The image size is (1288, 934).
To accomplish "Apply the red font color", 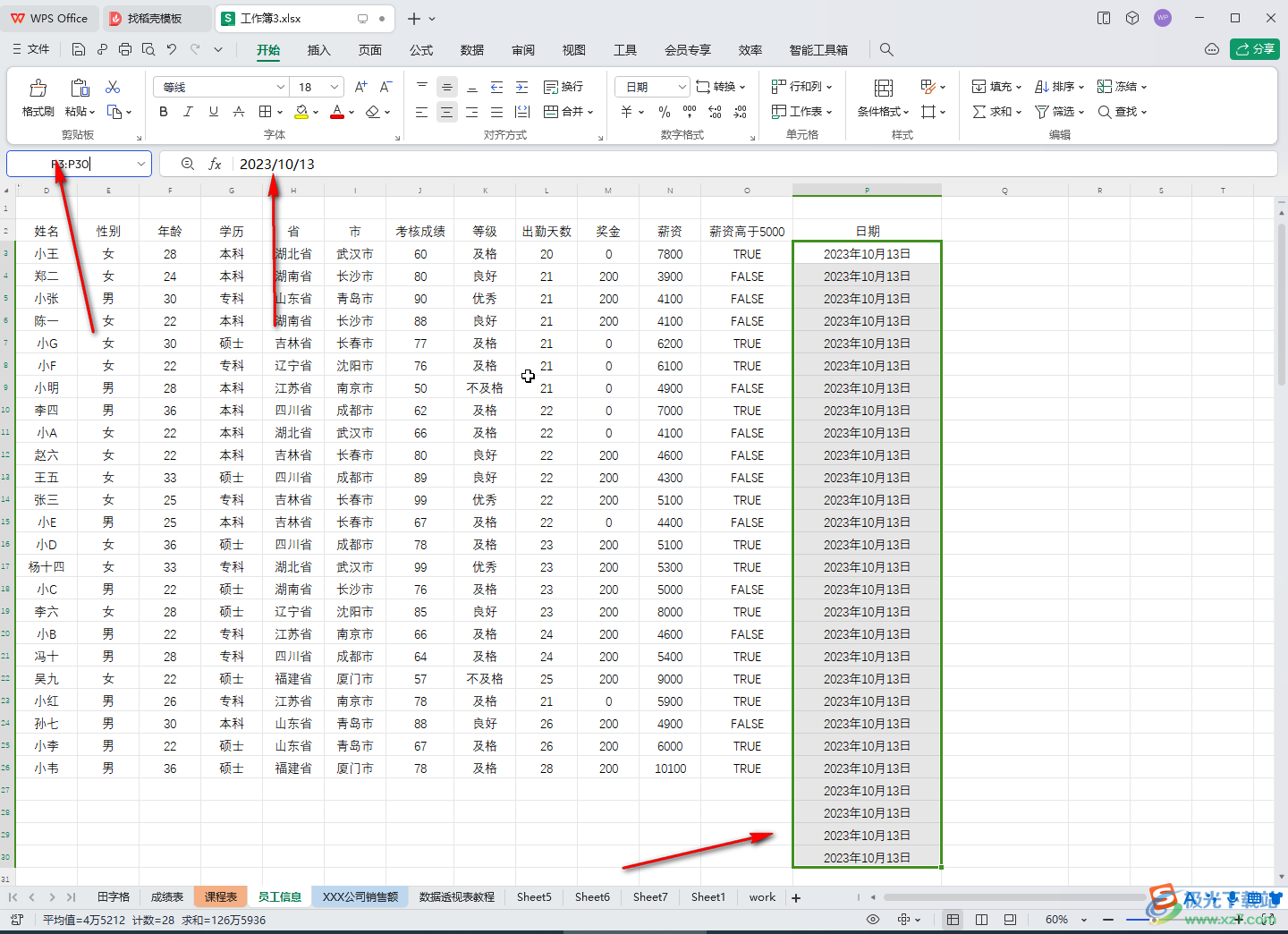I will pos(337,112).
